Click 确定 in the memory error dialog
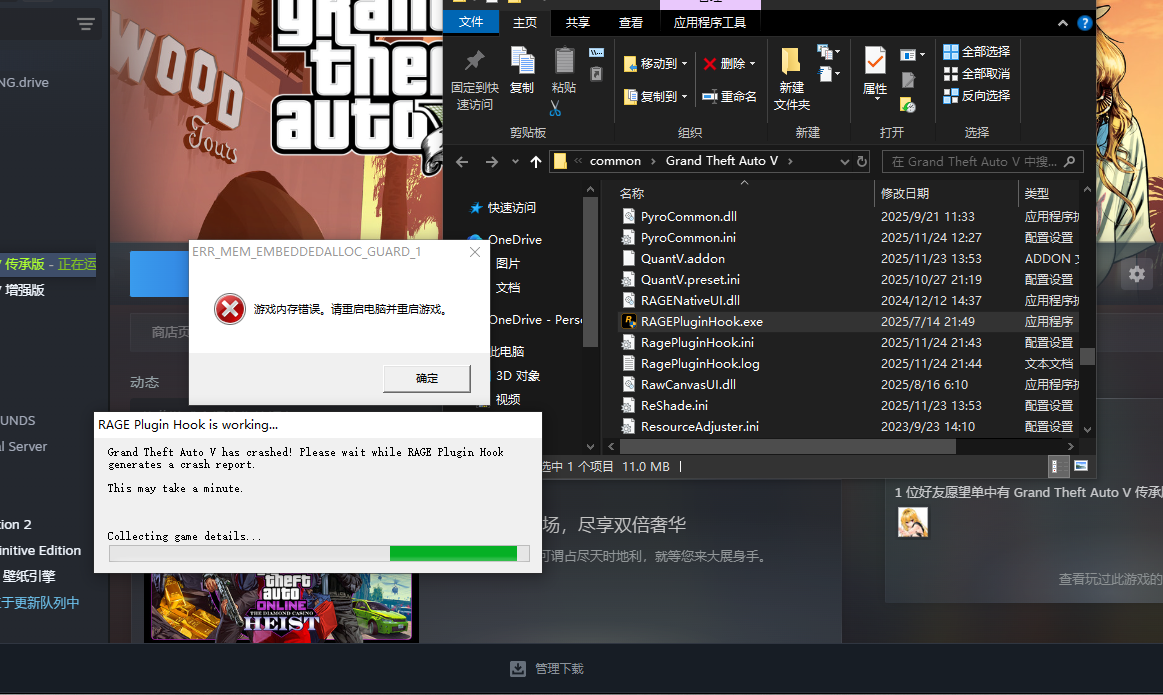1163x695 pixels. 427,378
